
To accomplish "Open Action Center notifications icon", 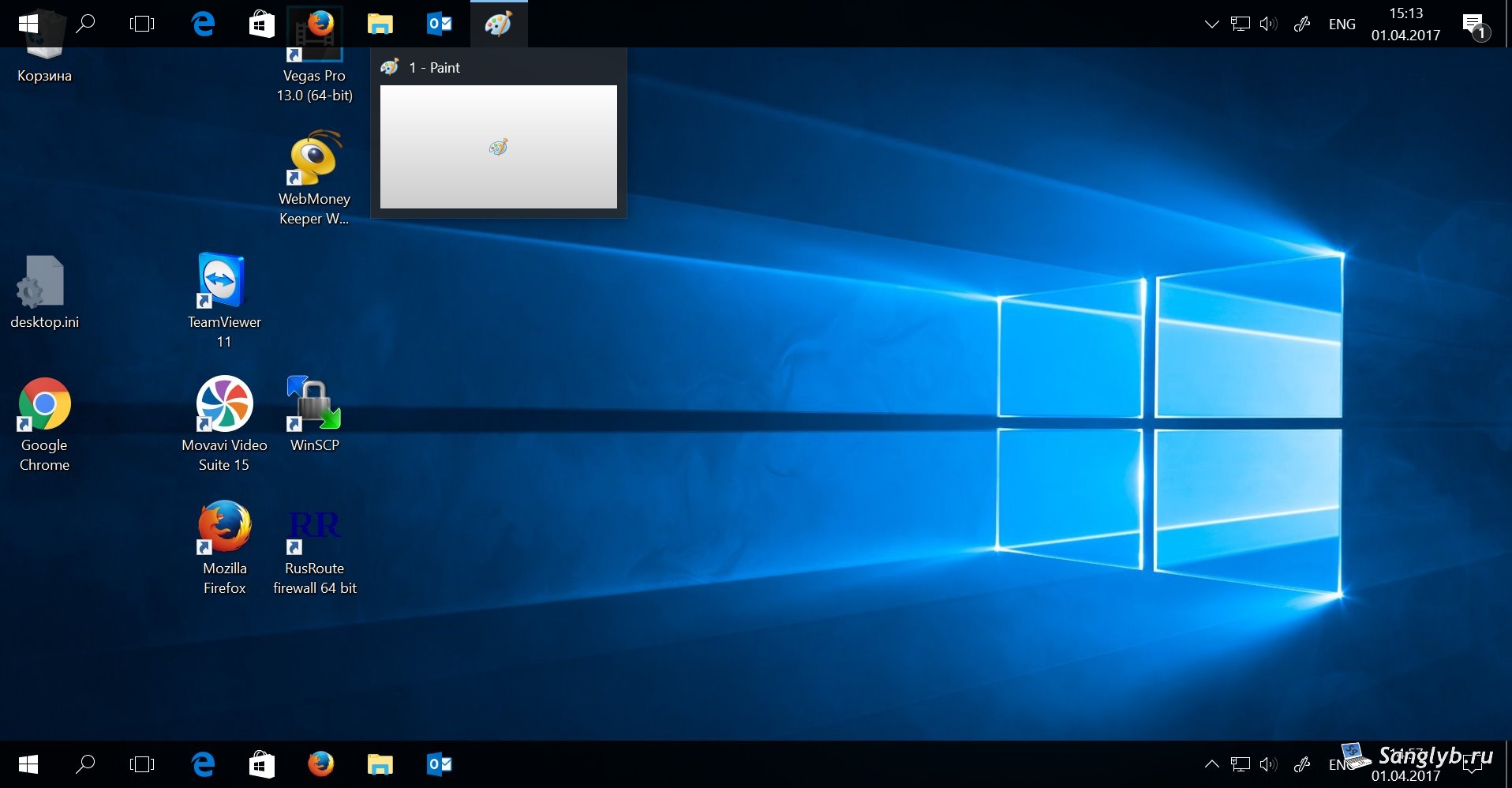I will point(1475,25).
